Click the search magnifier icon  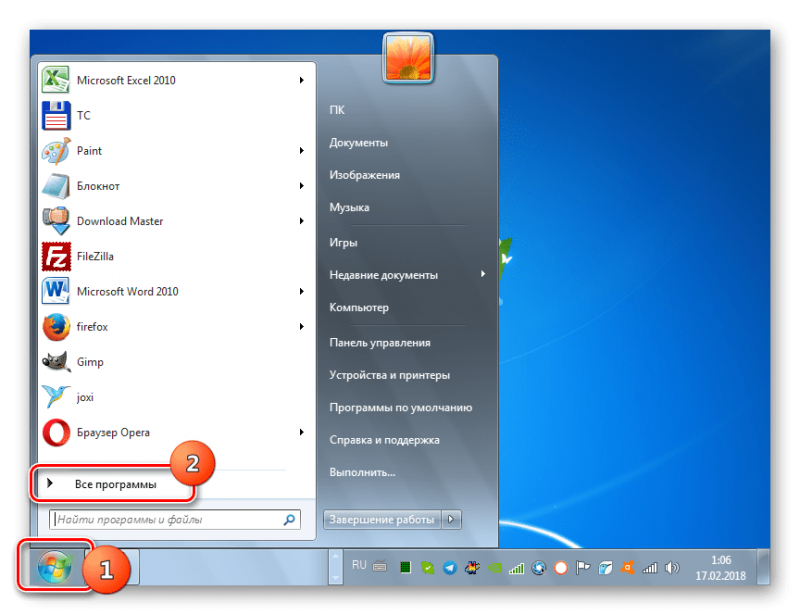[289, 520]
